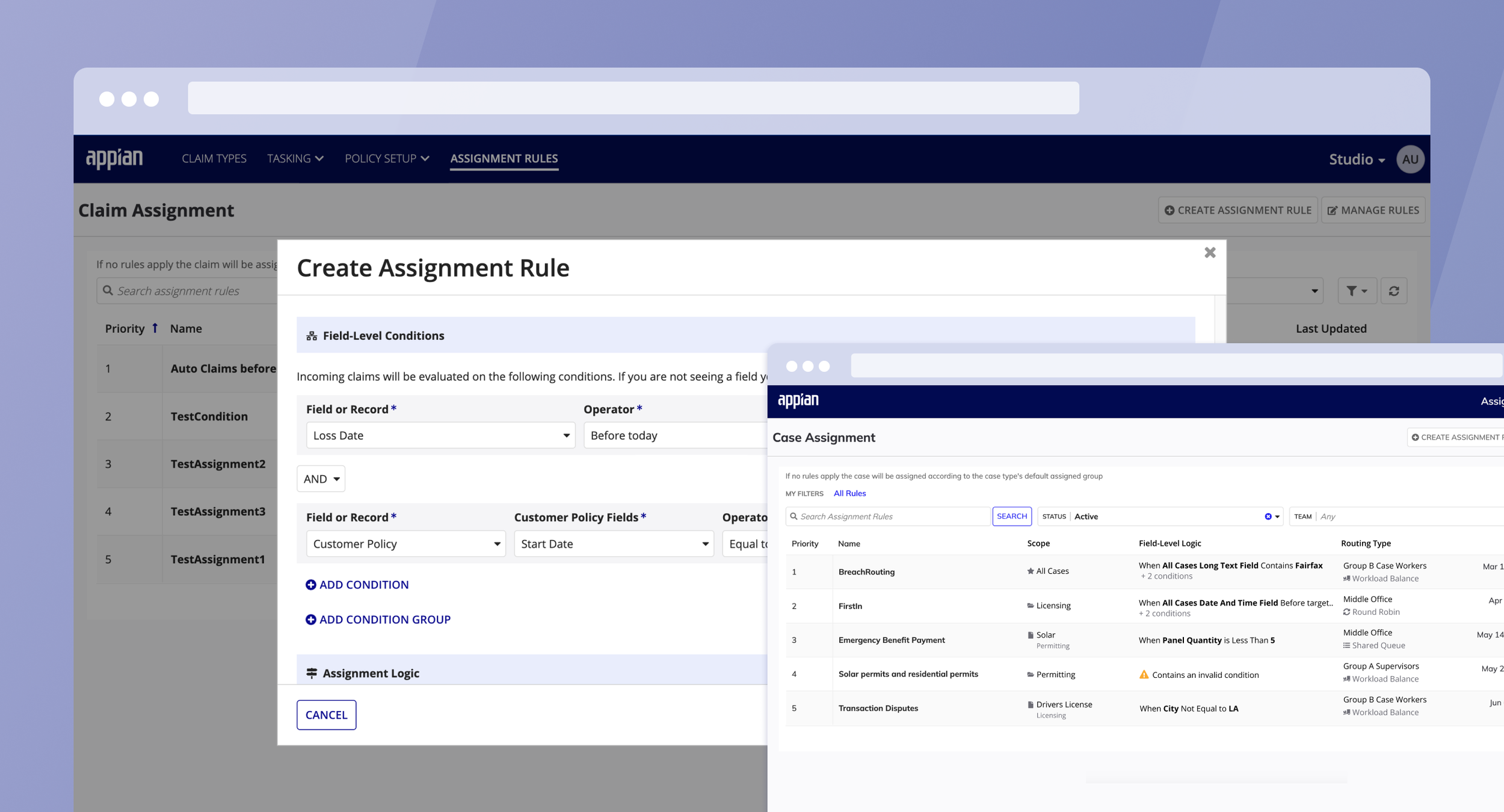Open the Loss Date field dropdown

(440, 435)
